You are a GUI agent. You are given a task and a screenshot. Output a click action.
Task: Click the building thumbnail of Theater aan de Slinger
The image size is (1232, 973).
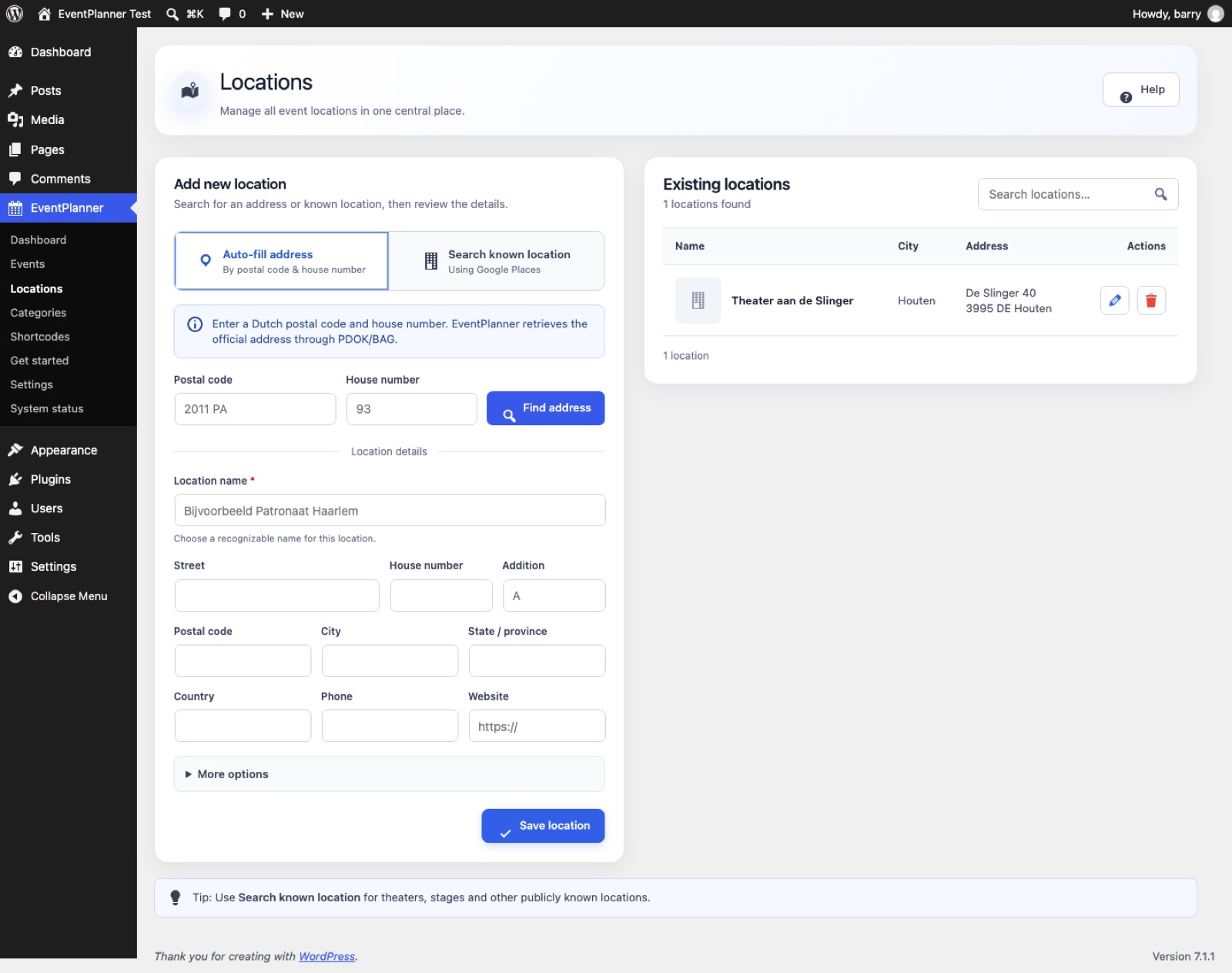coord(698,300)
